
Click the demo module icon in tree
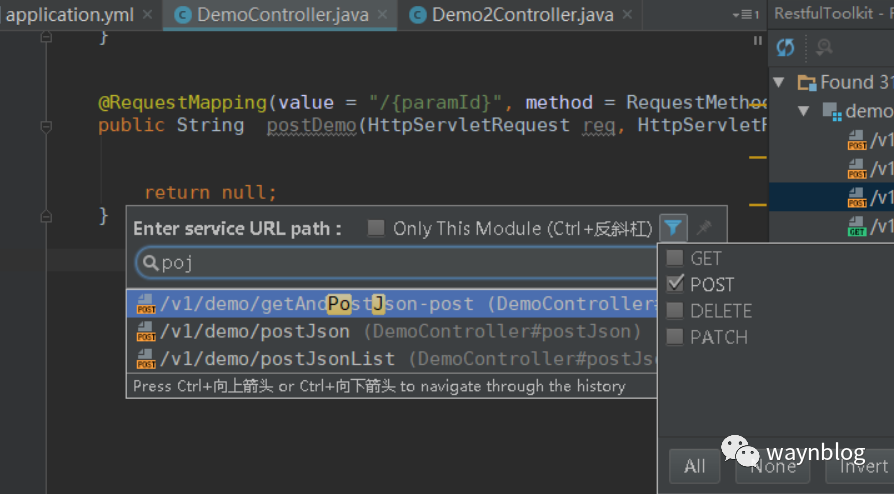click(x=831, y=112)
